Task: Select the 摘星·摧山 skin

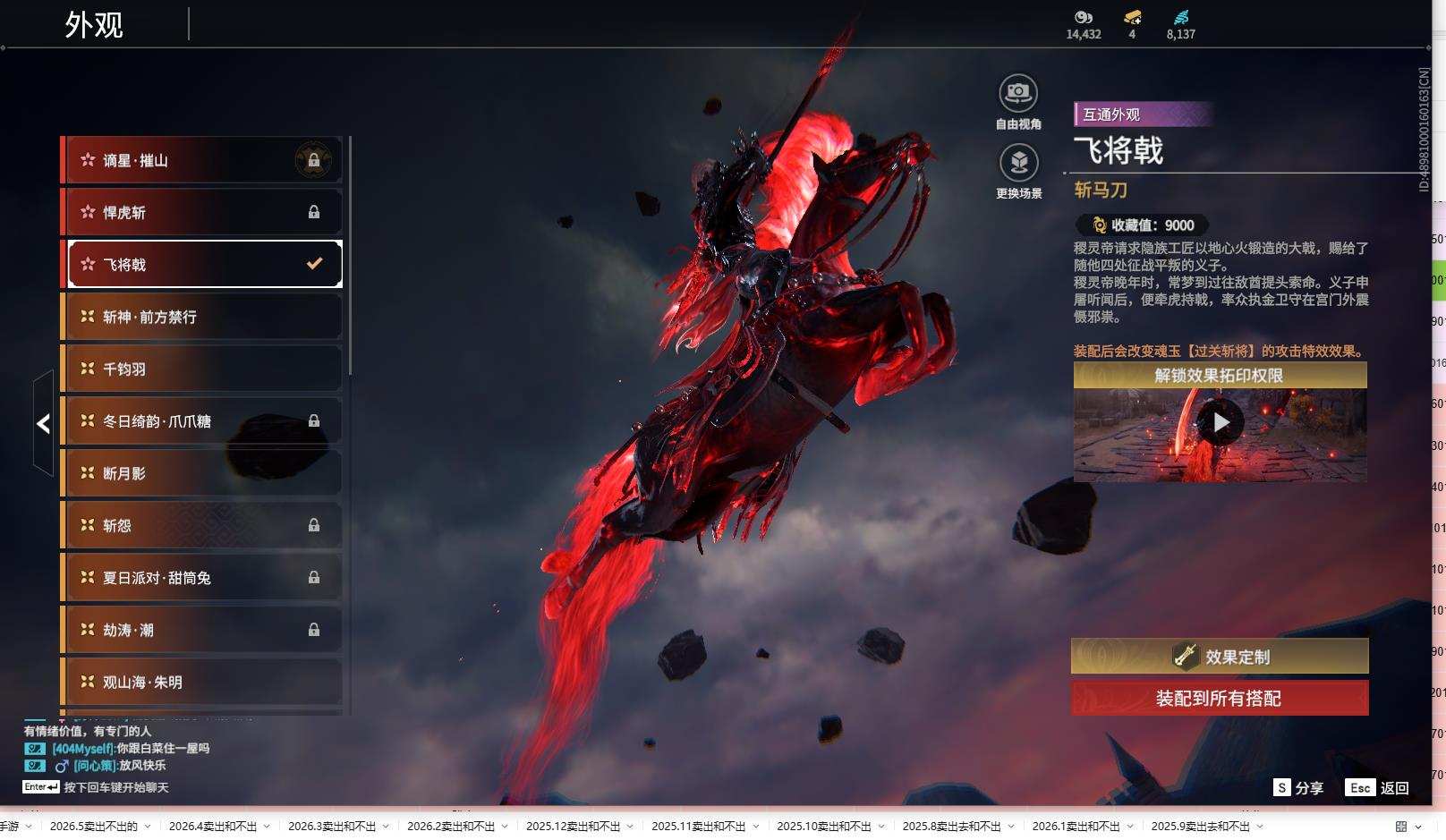Action: (x=202, y=160)
